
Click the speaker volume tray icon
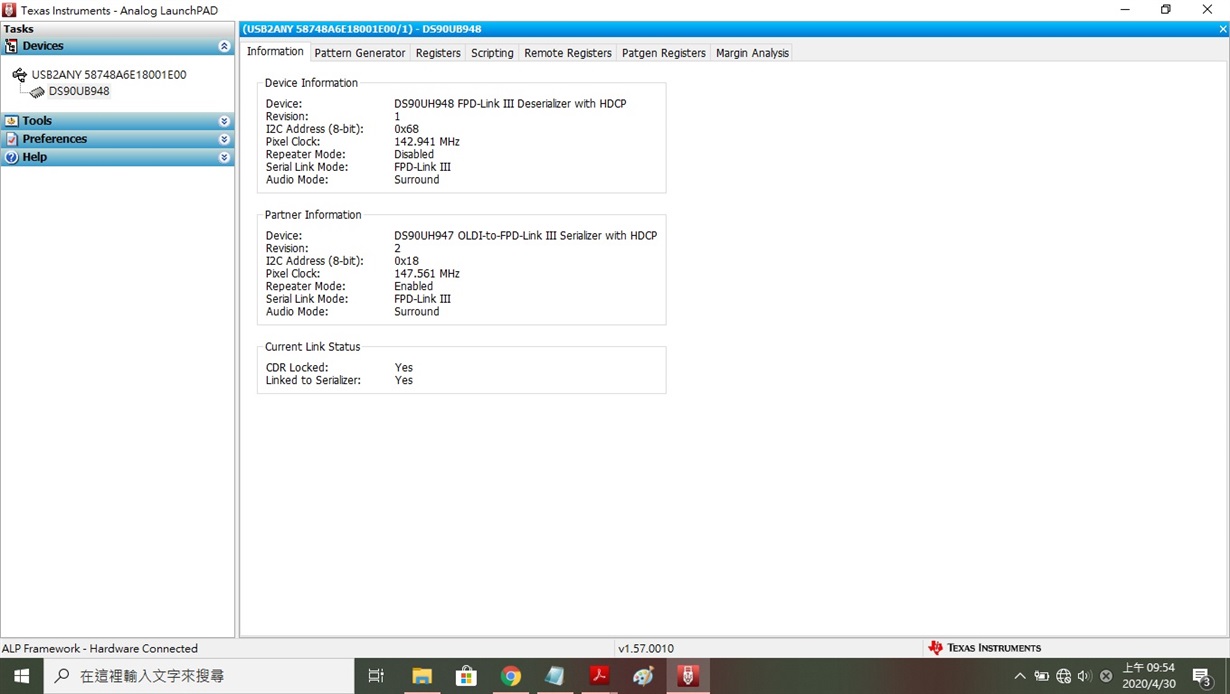(x=1084, y=677)
